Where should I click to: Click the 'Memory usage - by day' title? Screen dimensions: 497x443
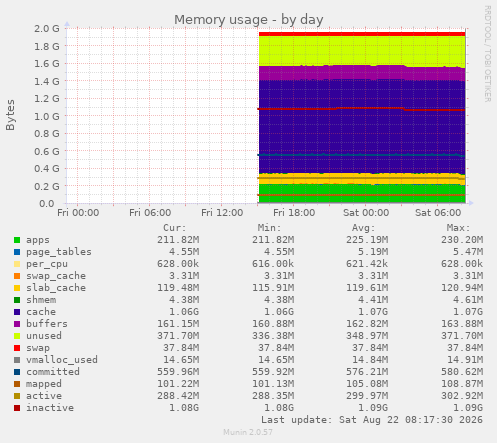(x=249, y=20)
